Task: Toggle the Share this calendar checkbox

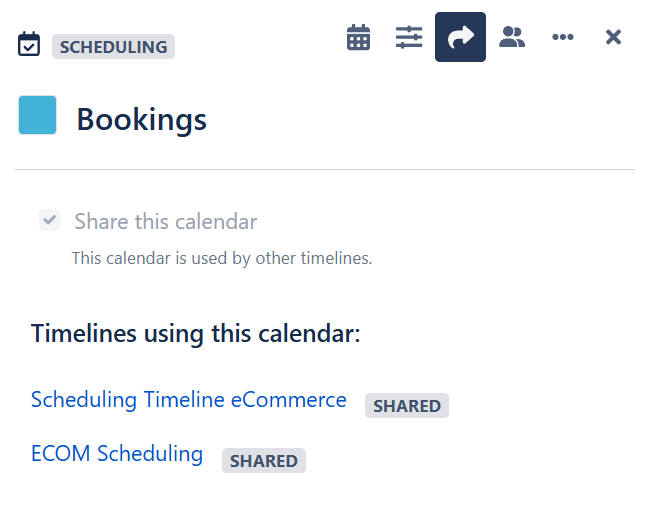Action: pos(49,220)
